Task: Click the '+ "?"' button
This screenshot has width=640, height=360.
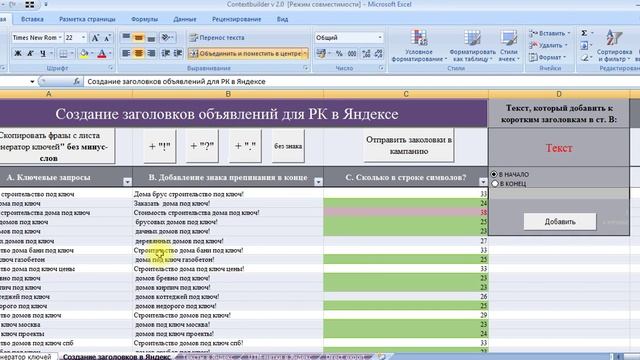Action: coord(202,146)
